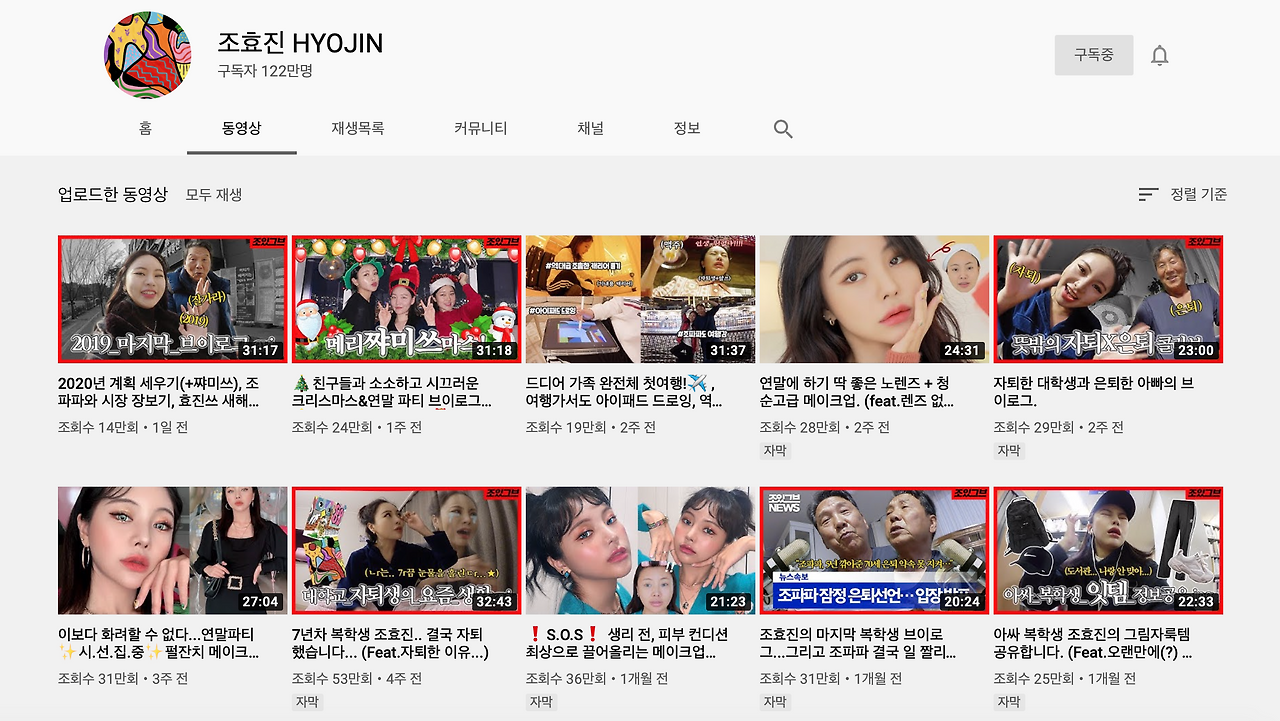This screenshot has width=1280, height=721.
Task: Click 조회수 29만회 • 2주 전 metadata
Action: click(x=1059, y=427)
